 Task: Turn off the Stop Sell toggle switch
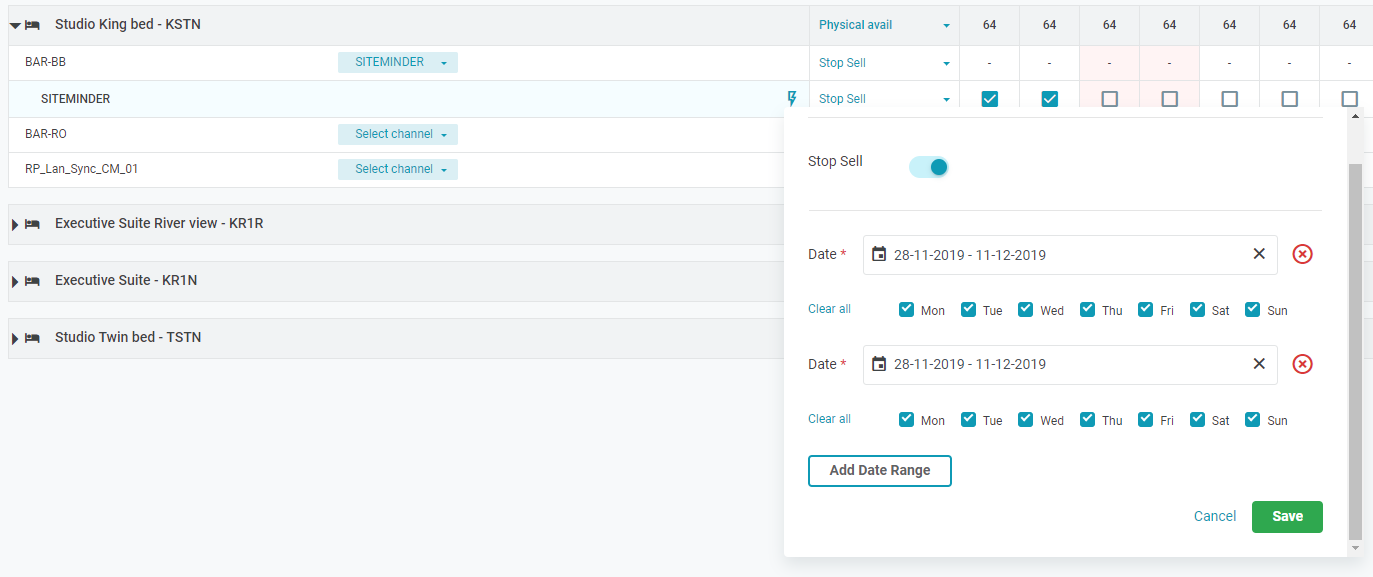click(x=929, y=167)
